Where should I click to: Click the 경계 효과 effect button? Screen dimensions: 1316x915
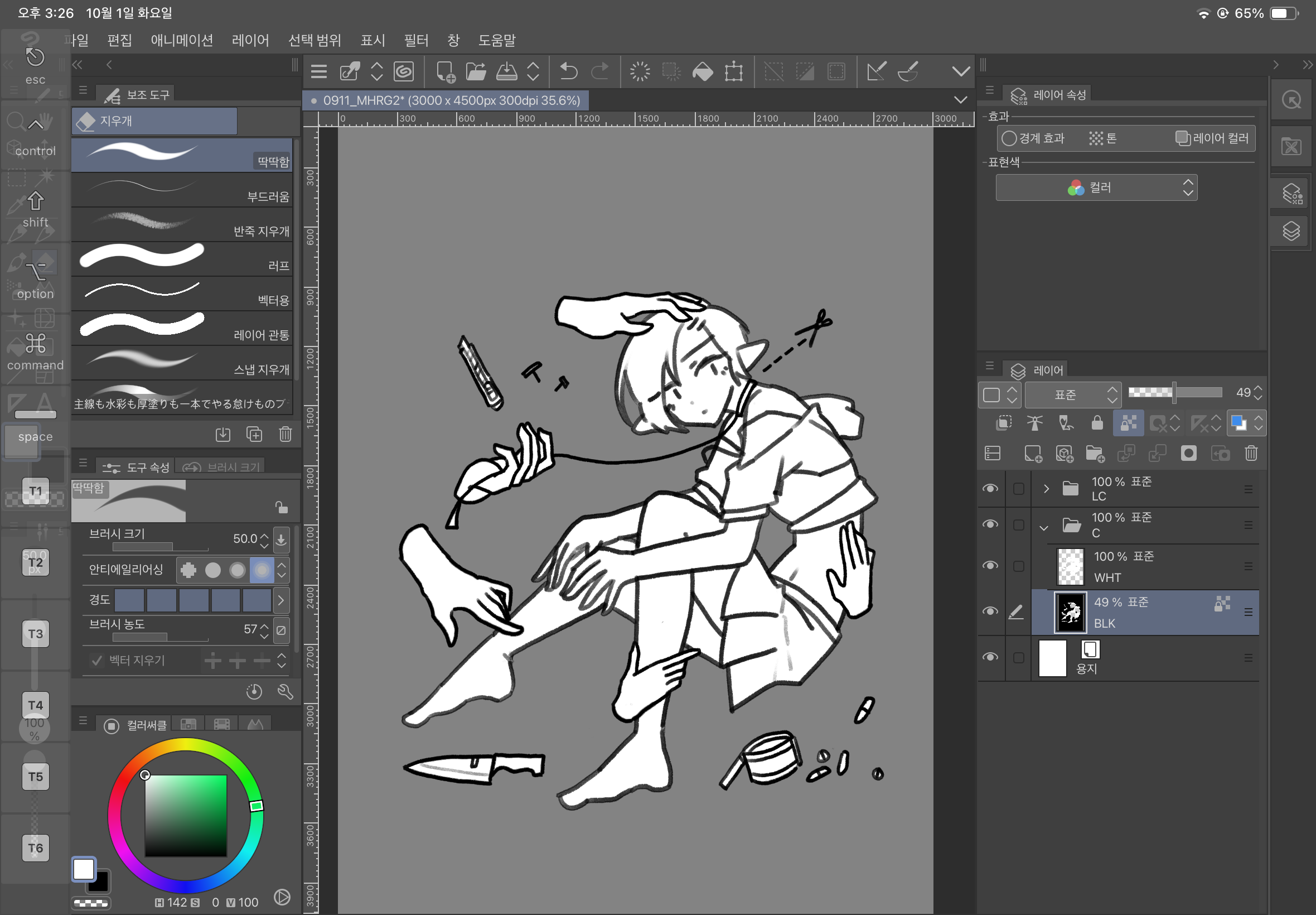pyautogui.click(x=1033, y=138)
